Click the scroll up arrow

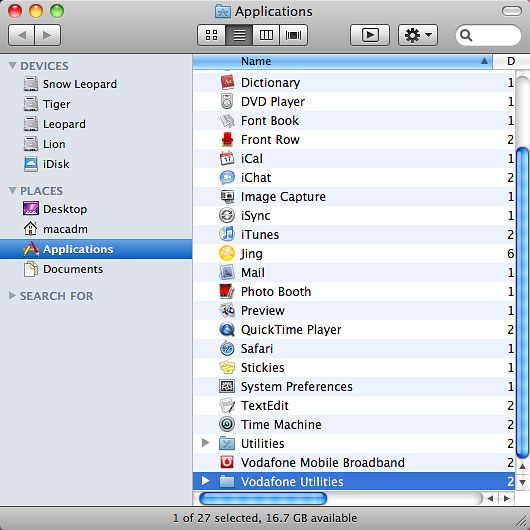(523, 466)
